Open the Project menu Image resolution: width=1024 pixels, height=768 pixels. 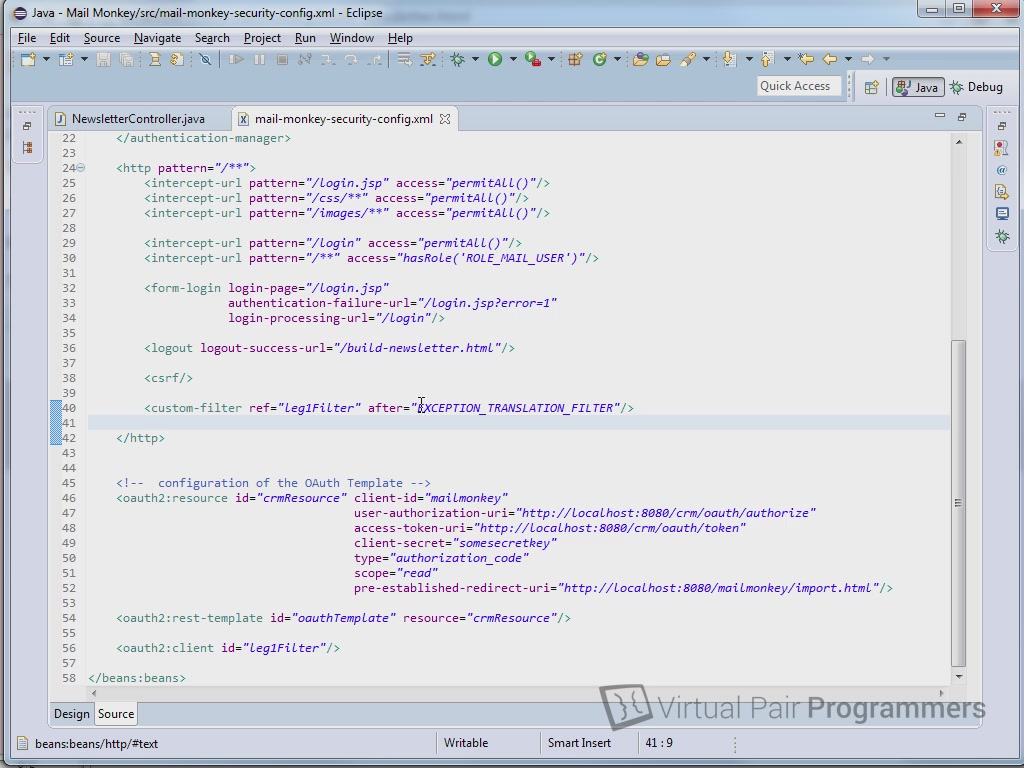point(262,38)
